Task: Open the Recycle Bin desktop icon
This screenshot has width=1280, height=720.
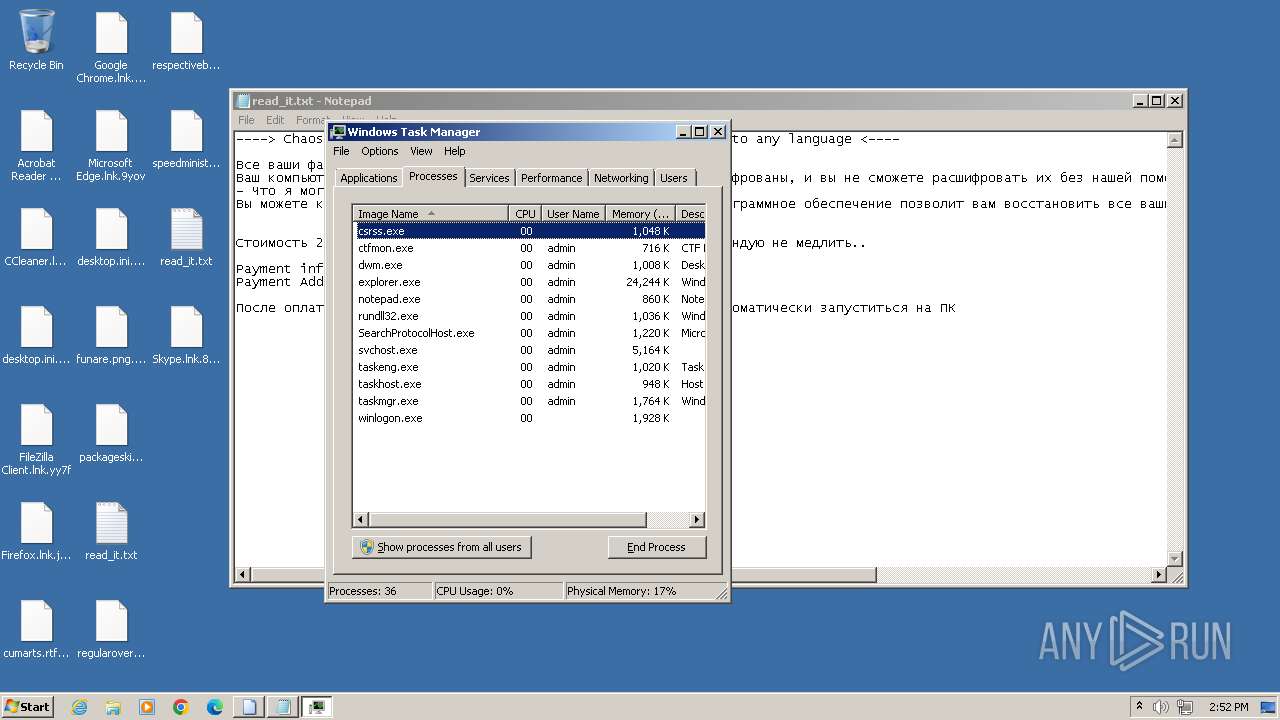Action: [36, 40]
